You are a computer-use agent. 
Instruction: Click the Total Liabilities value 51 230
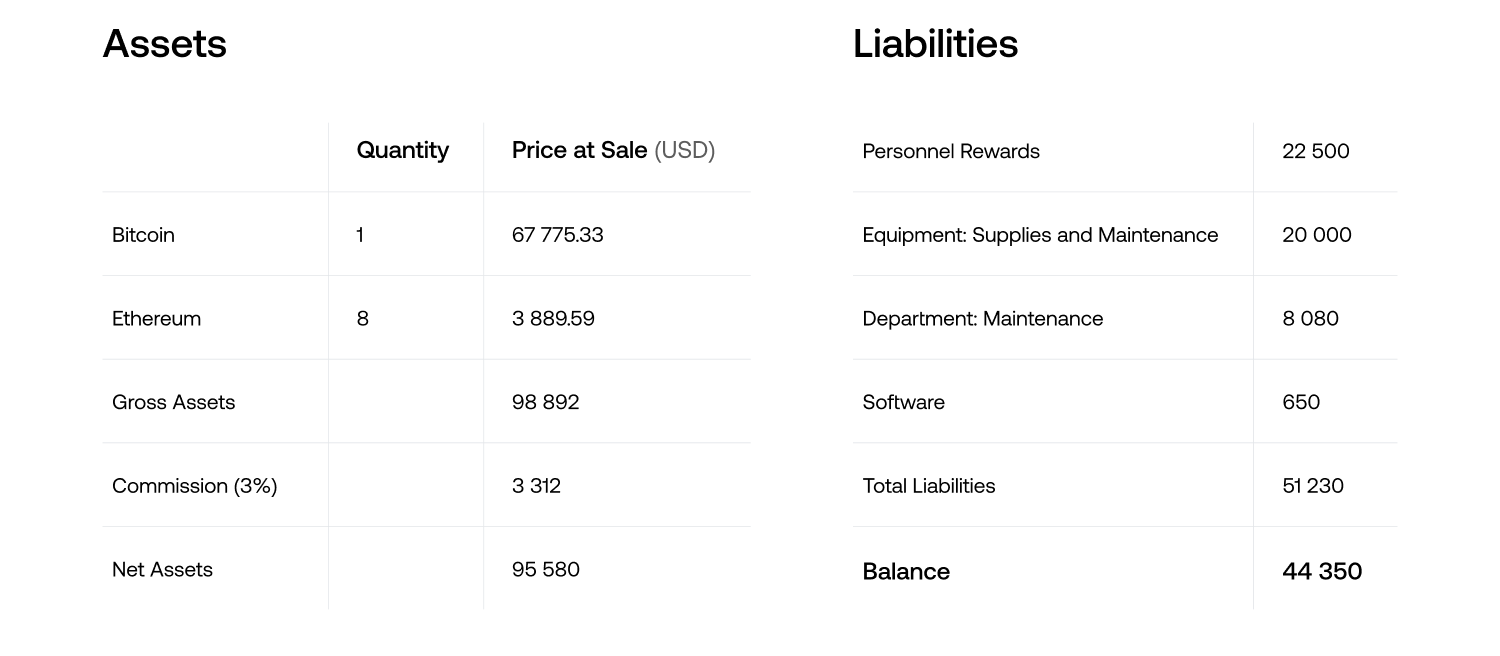1312,486
